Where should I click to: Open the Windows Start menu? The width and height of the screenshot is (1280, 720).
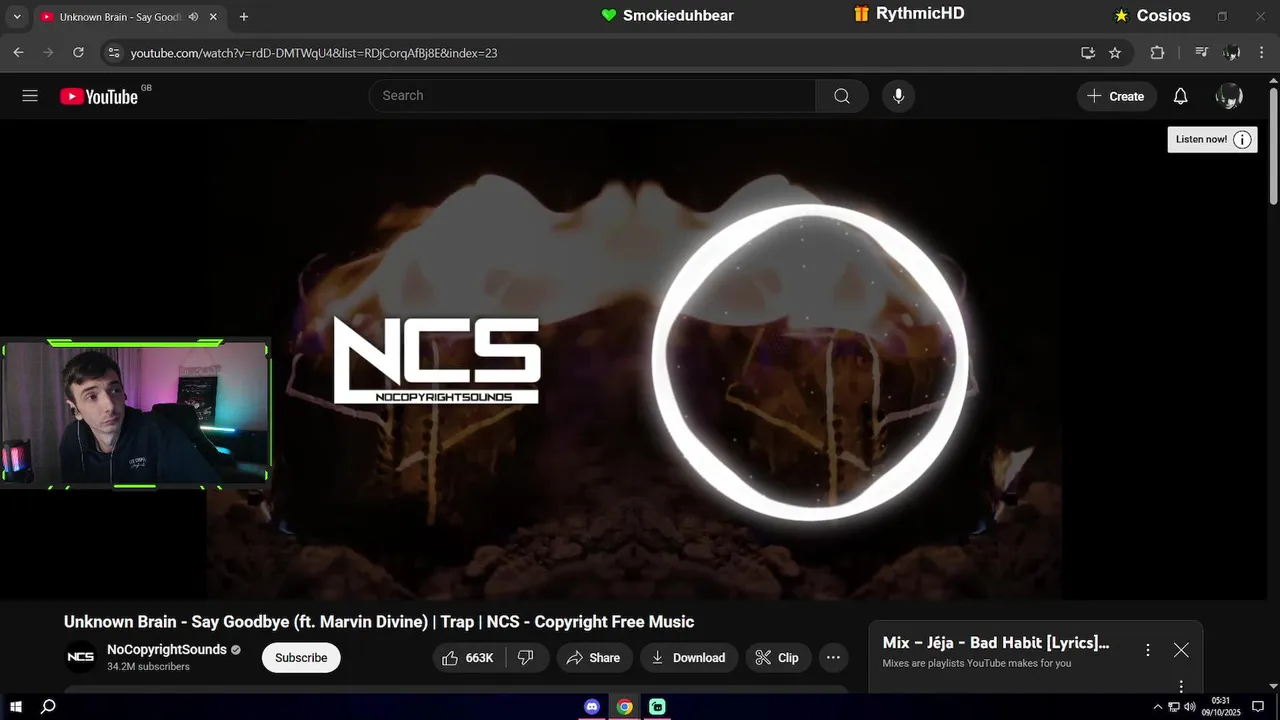coord(16,707)
